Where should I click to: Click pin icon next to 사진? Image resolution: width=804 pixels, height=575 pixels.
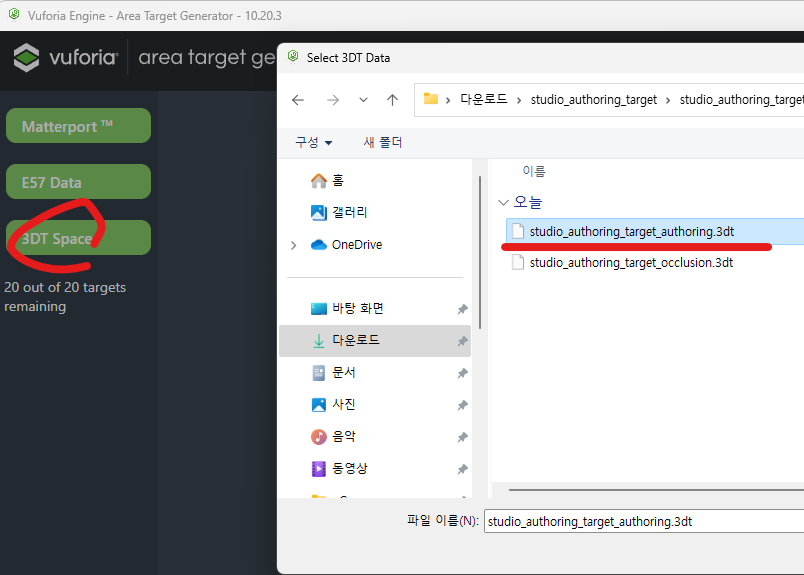[x=463, y=405]
